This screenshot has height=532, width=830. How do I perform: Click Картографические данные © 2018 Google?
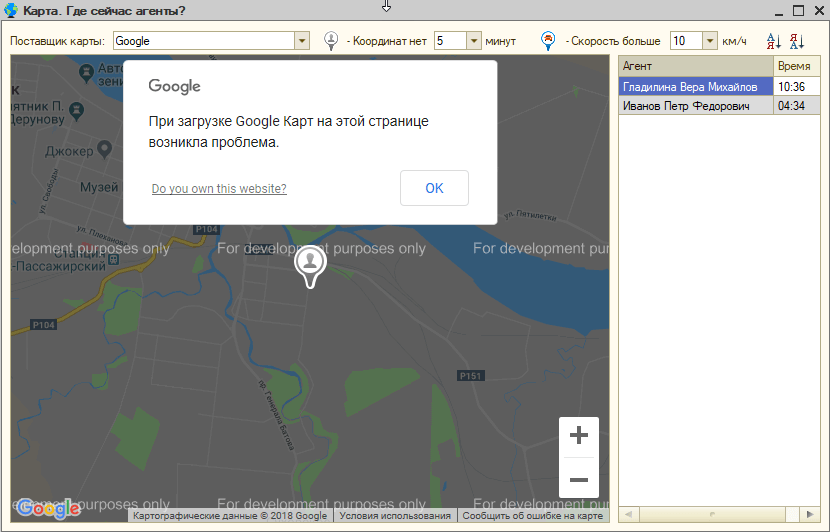[230, 516]
